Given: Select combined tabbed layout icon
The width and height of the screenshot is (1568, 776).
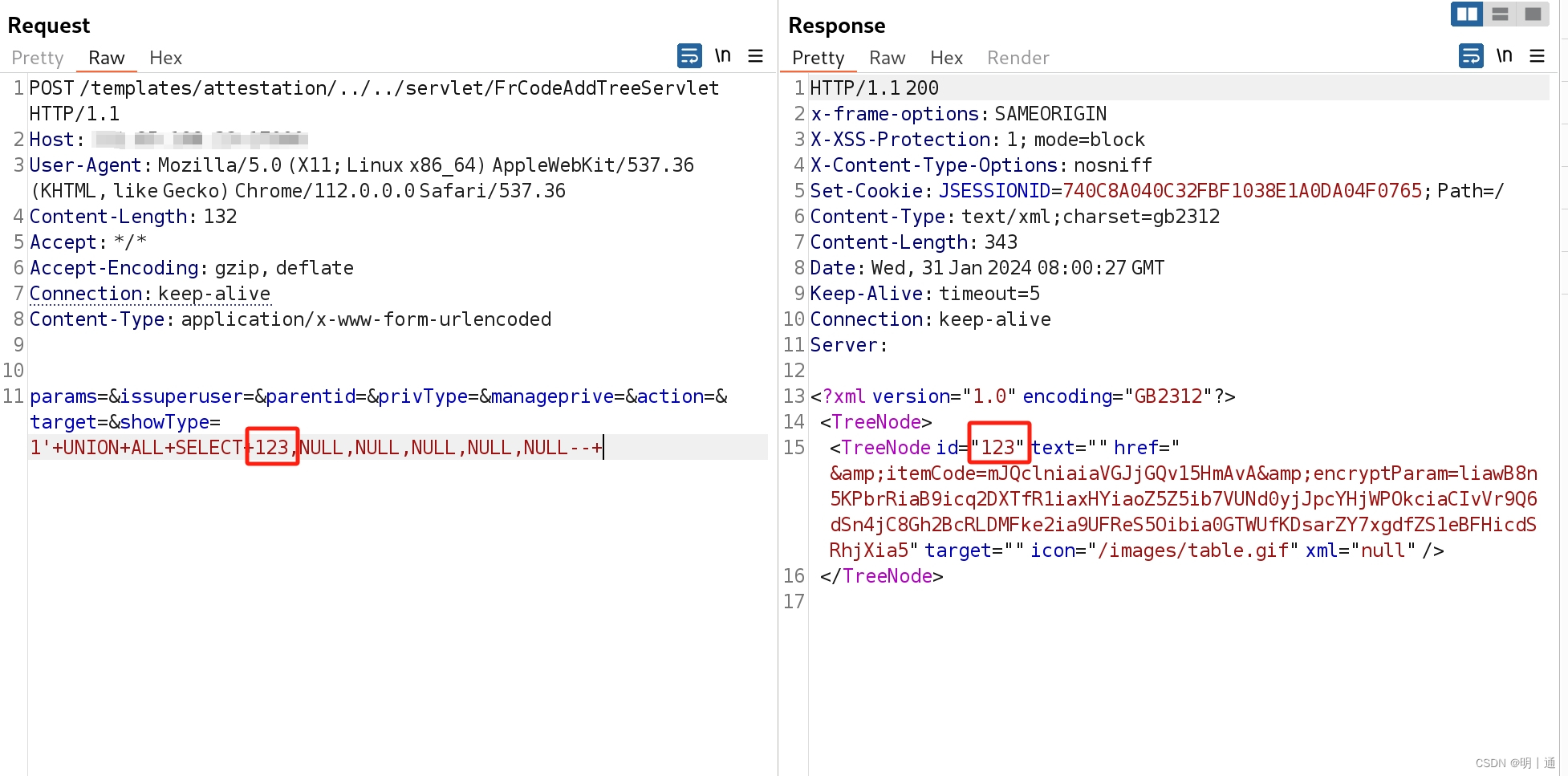Looking at the screenshot, I should pyautogui.click(x=1533, y=14).
